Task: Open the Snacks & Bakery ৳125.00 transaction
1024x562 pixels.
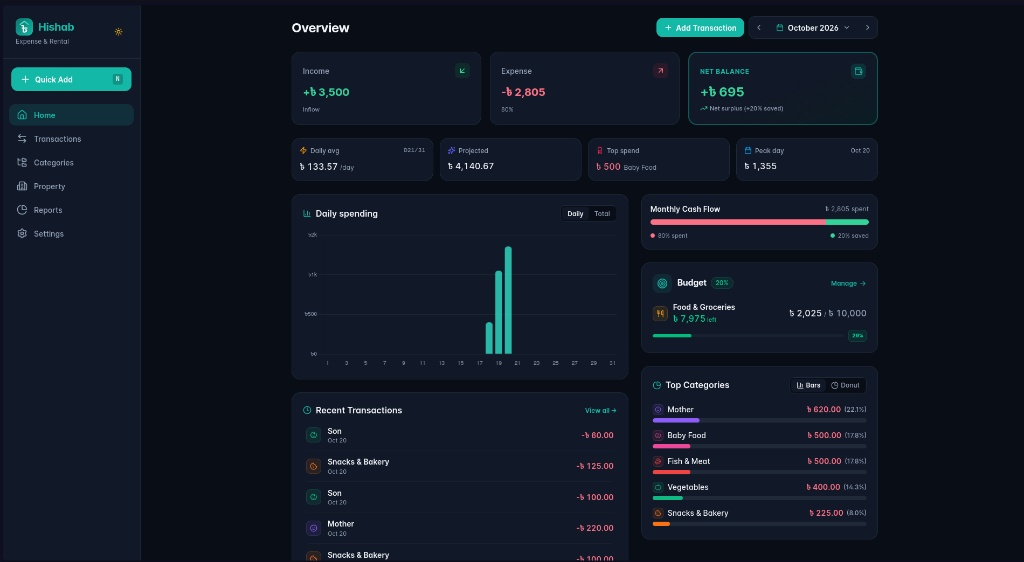Action: click(460, 466)
